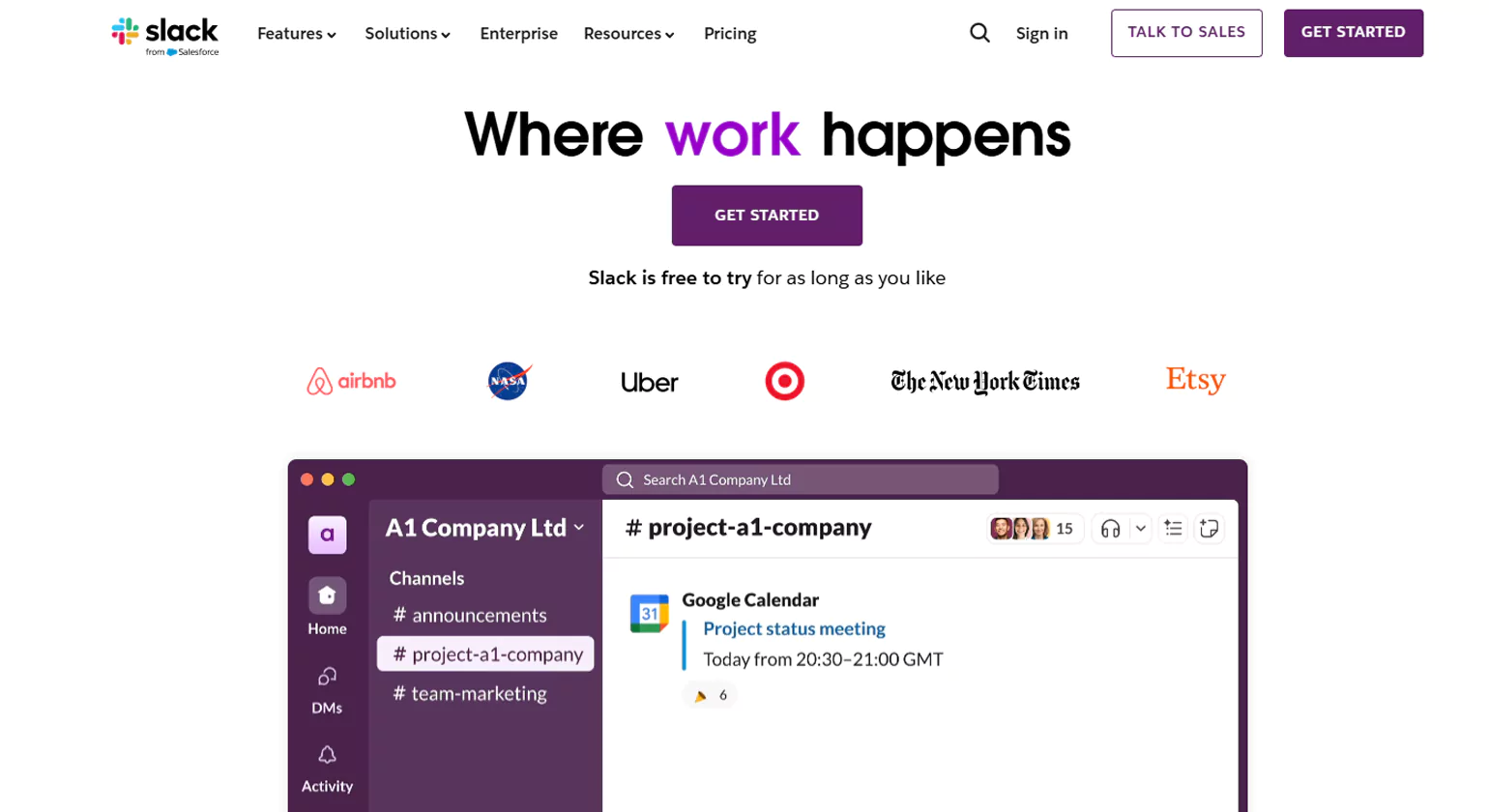Screen dimensions: 1489x812
Task: Select the A1 workspace avatar icon
Action: (x=327, y=535)
